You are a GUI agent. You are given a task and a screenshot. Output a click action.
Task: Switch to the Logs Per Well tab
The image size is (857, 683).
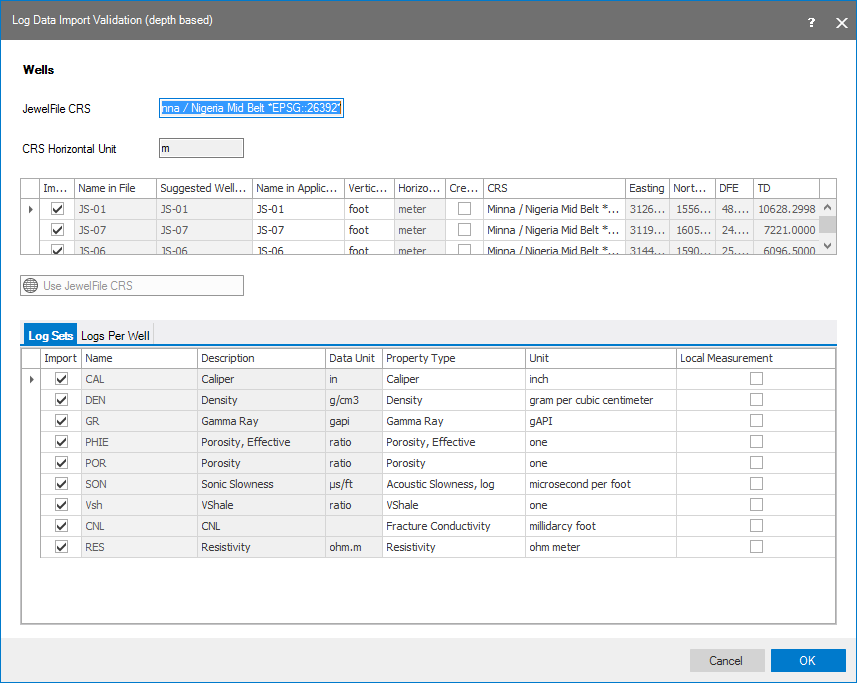click(x=115, y=336)
